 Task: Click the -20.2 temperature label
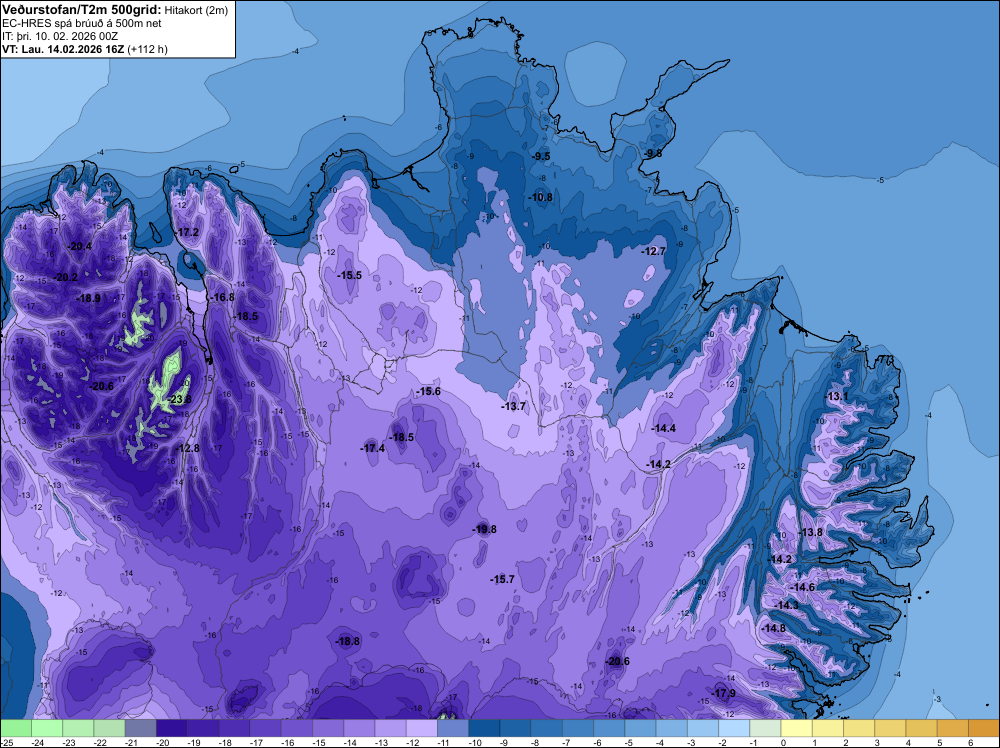65,277
